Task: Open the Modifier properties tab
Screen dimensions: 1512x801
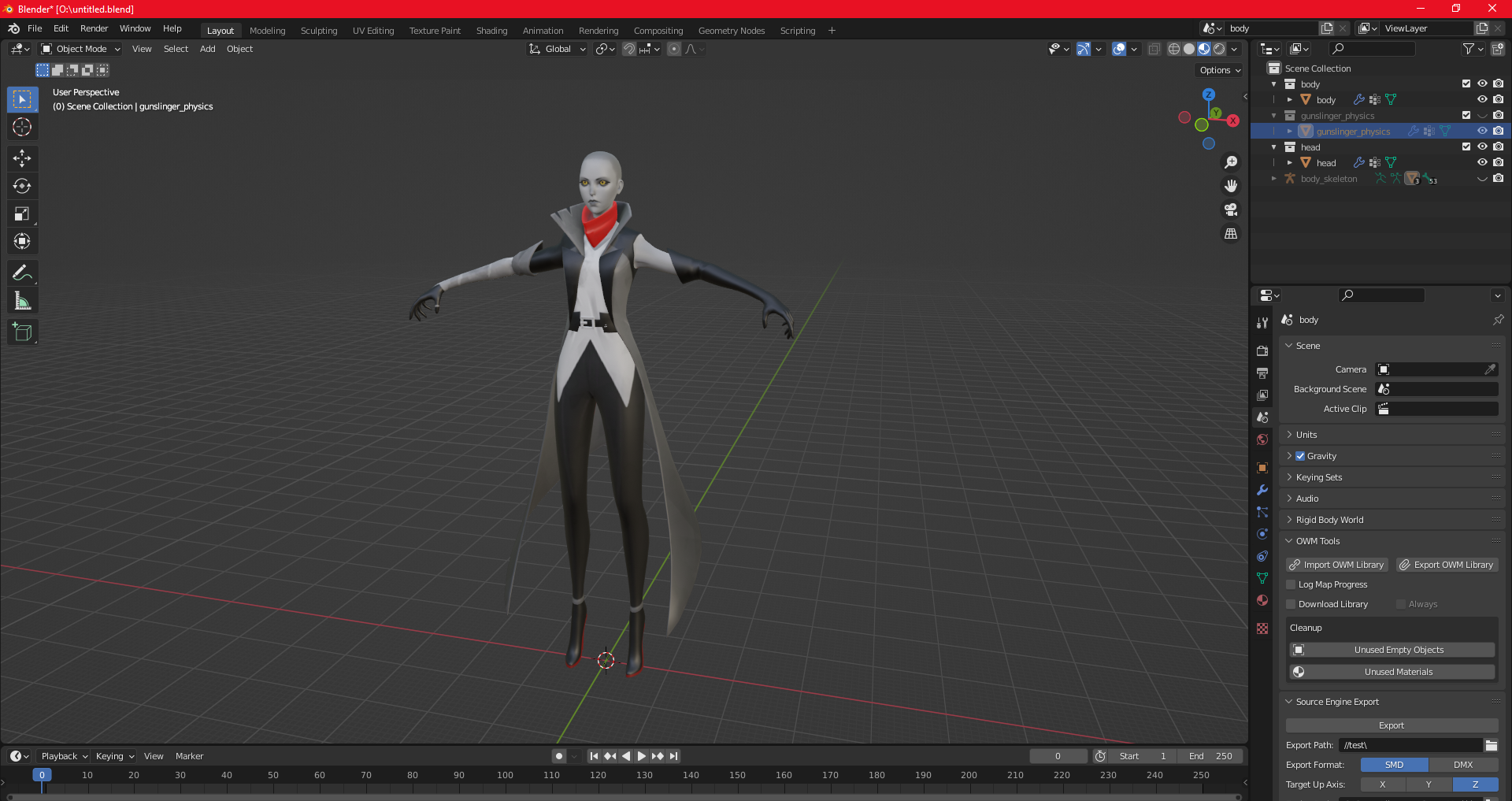Action: (x=1262, y=490)
